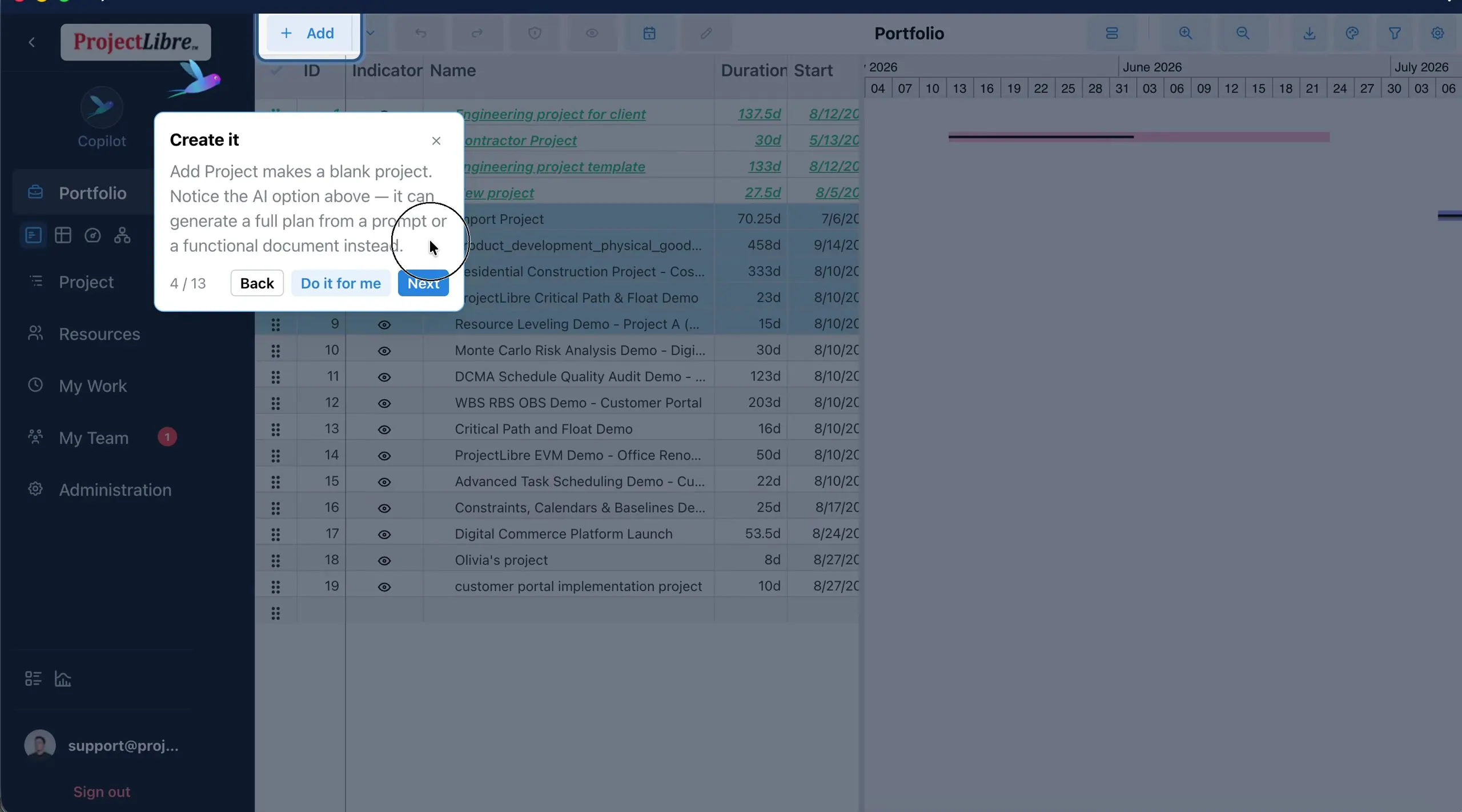The image size is (1462, 812).
Task: Click Sign out link
Action: [x=102, y=791]
